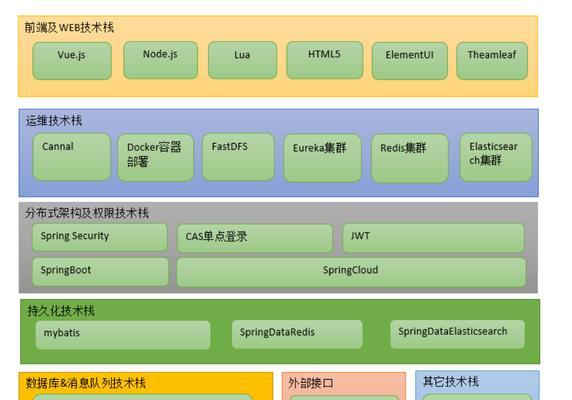This screenshot has height=400, width=572.
Task: Click the ElementUI box
Action: click(x=410, y=61)
